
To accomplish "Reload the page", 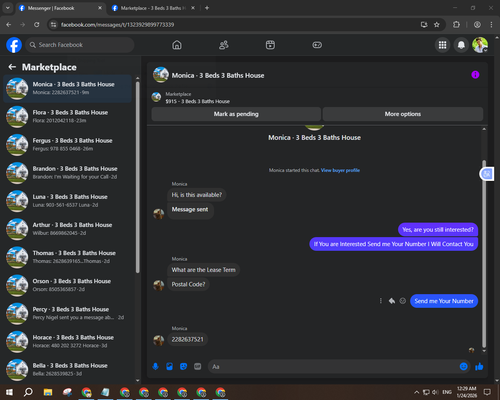I will coord(37,25).
